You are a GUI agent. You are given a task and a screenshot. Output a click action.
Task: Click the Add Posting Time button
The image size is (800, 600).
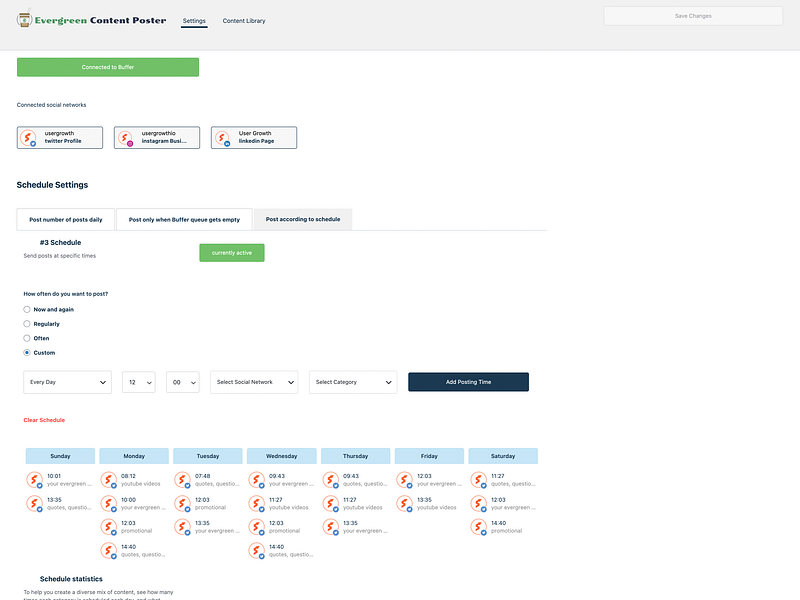468,382
